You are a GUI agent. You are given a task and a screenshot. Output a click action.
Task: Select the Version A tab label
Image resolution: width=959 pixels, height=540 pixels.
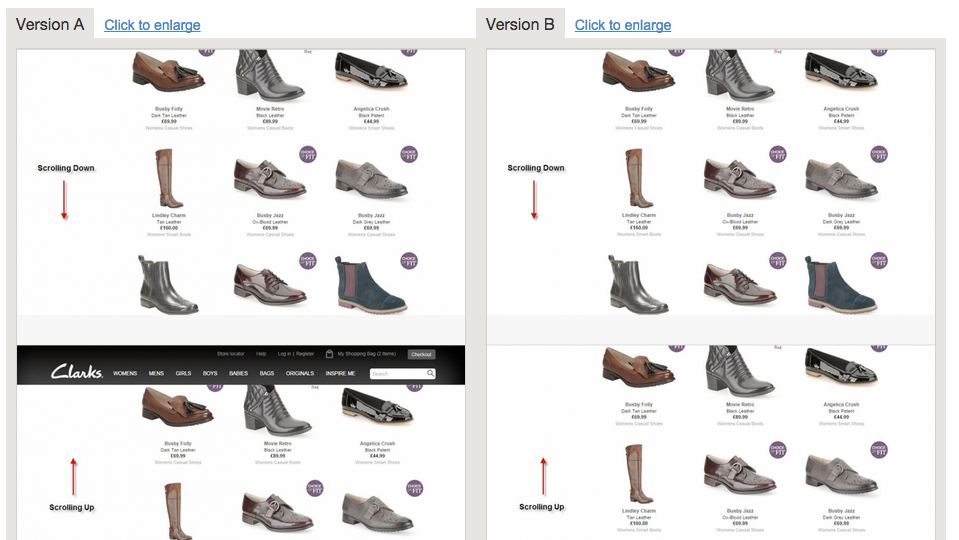[x=50, y=24]
